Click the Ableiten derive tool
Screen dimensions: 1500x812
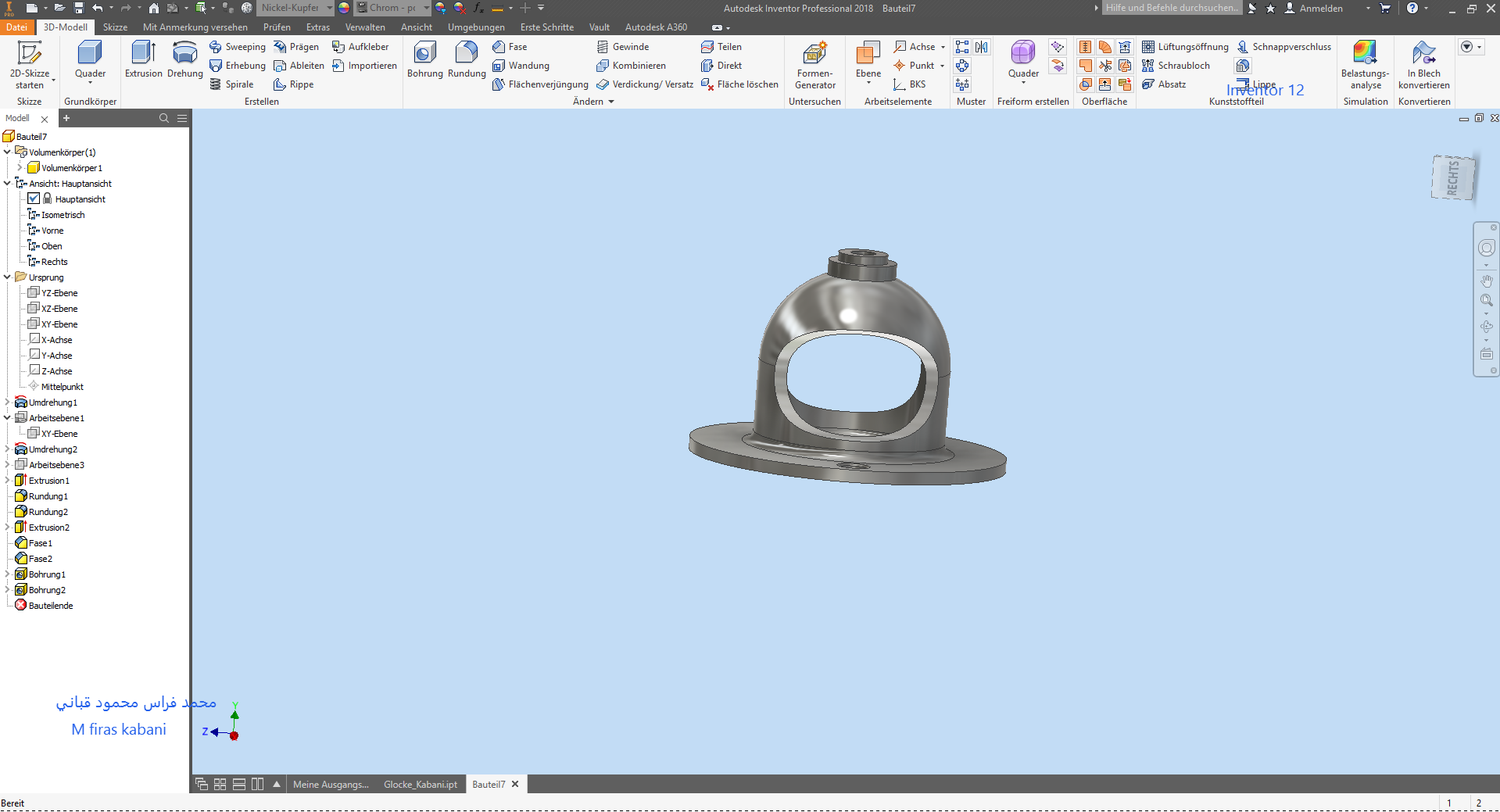(299, 66)
